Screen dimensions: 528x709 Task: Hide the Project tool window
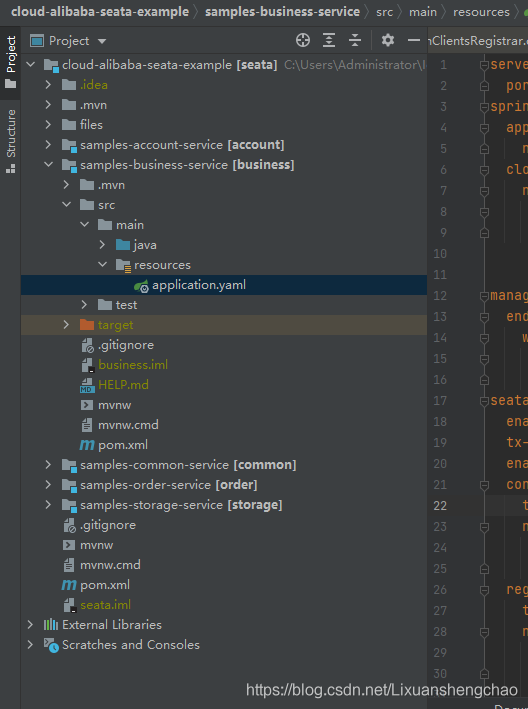tap(414, 41)
